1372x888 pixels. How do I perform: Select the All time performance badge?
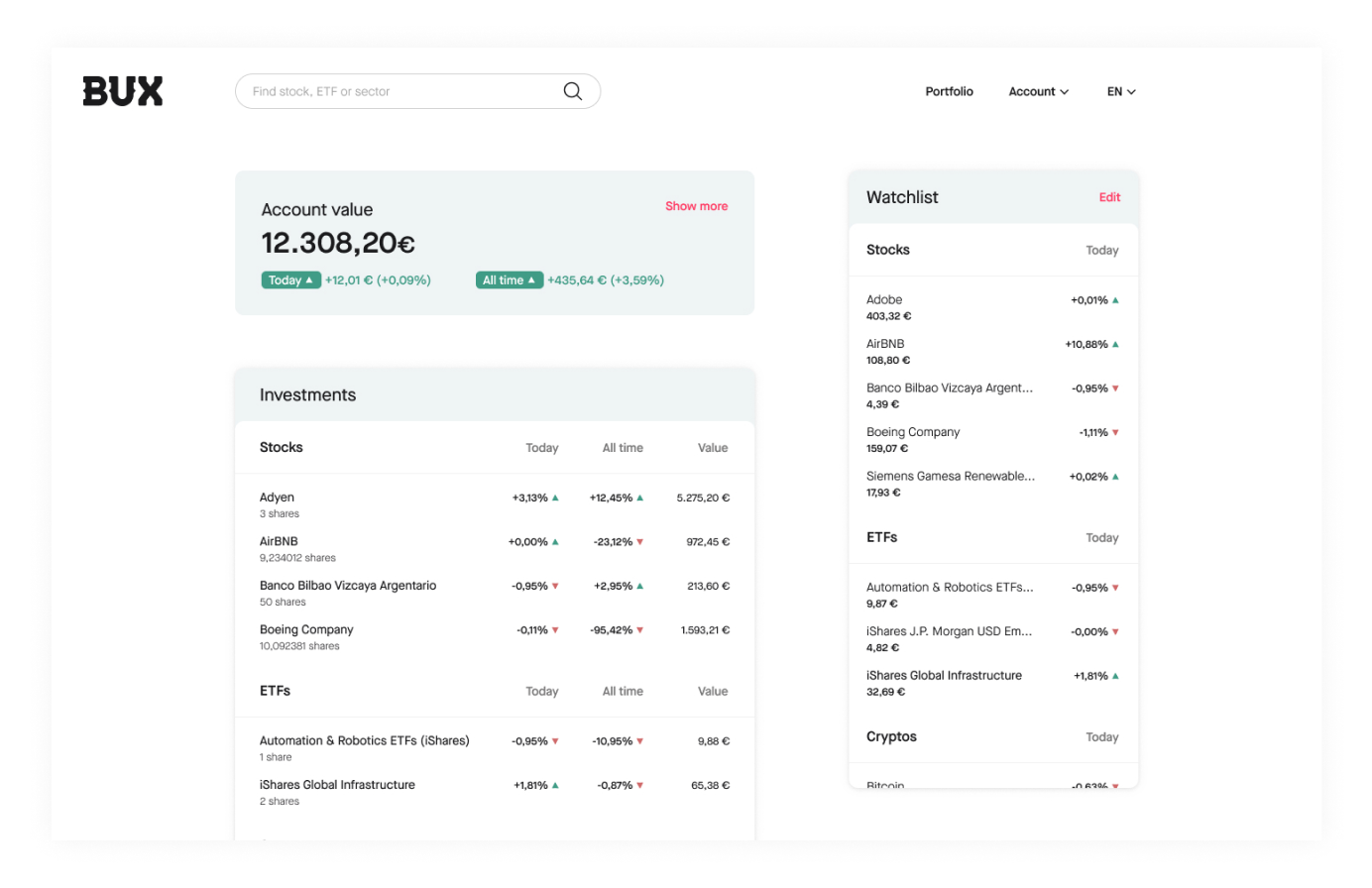click(510, 280)
